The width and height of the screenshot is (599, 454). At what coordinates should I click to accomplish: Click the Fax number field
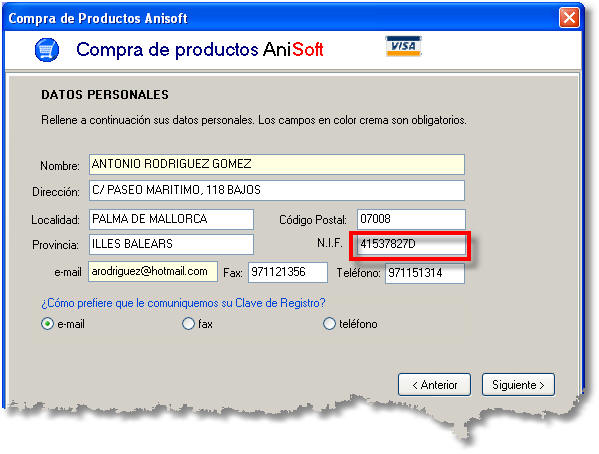[x=288, y=272]
